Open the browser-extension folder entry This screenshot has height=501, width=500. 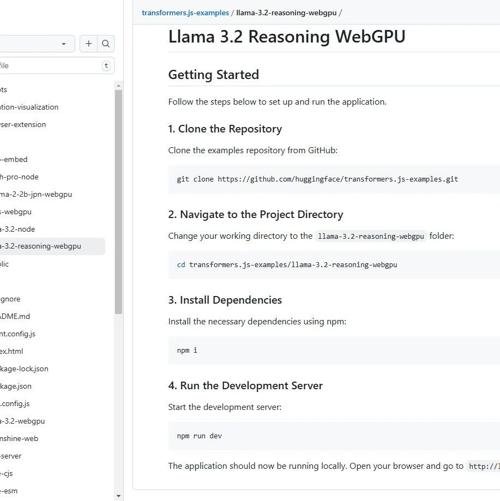23,125
